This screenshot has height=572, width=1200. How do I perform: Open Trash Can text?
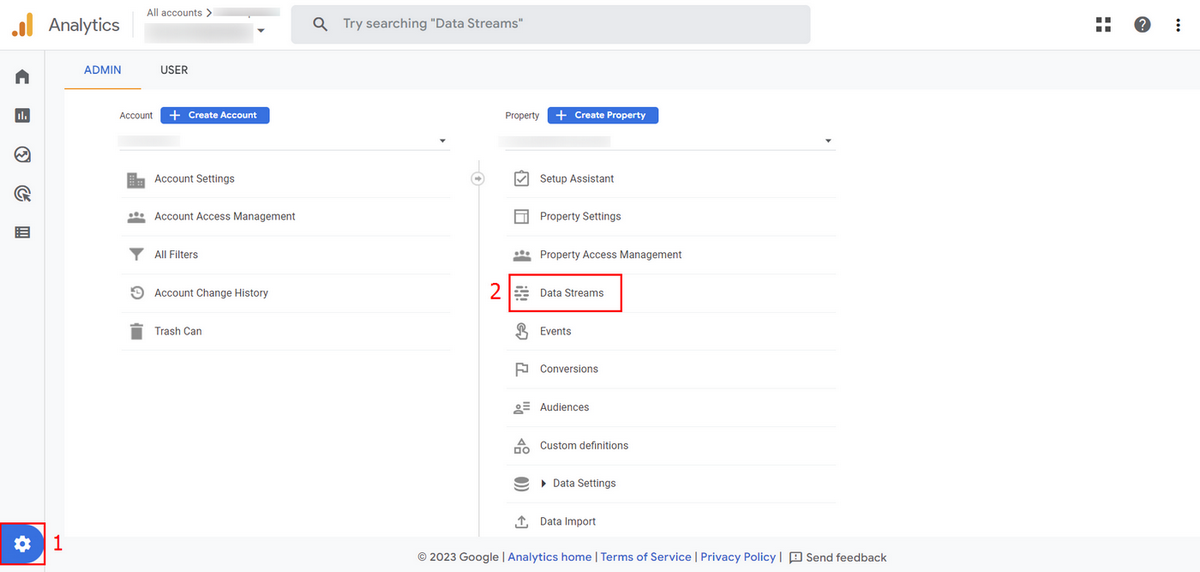coord(178,331)
